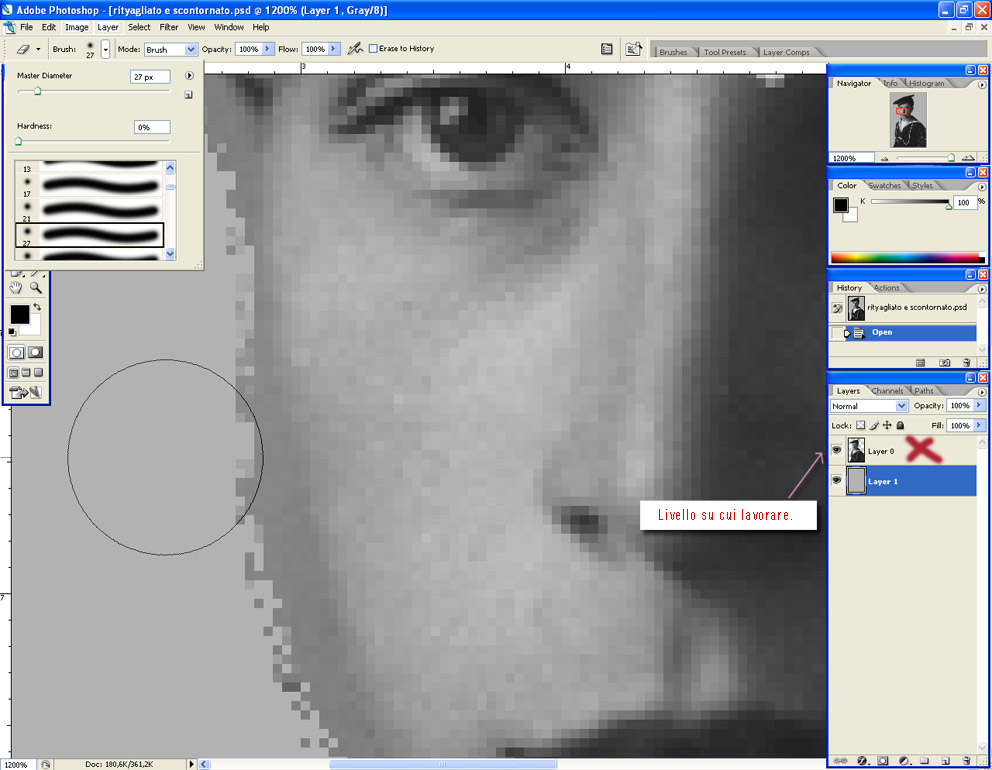Delete layer using the trash icon

[x=966, y=761]
